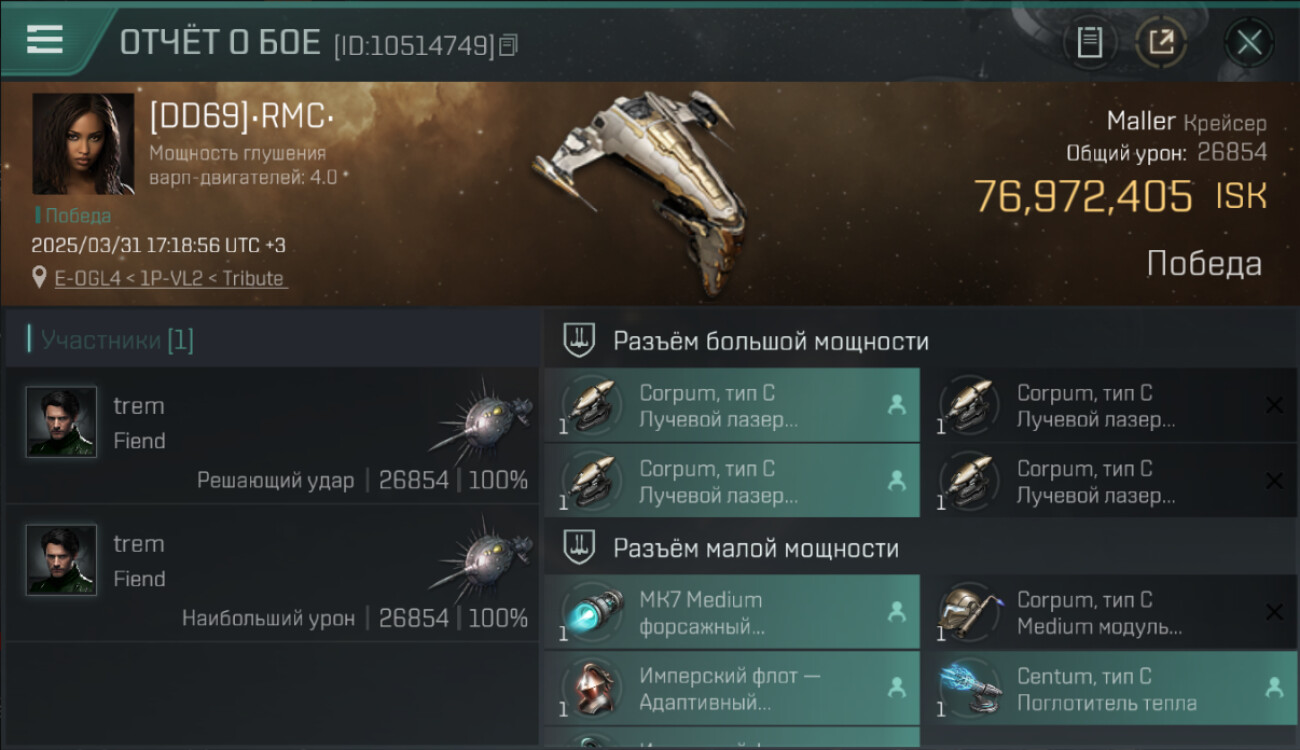Close the battle report with X icon
Viewport: 1300px width, 750px height.
pyautogui.click(x=1249, y=42)
